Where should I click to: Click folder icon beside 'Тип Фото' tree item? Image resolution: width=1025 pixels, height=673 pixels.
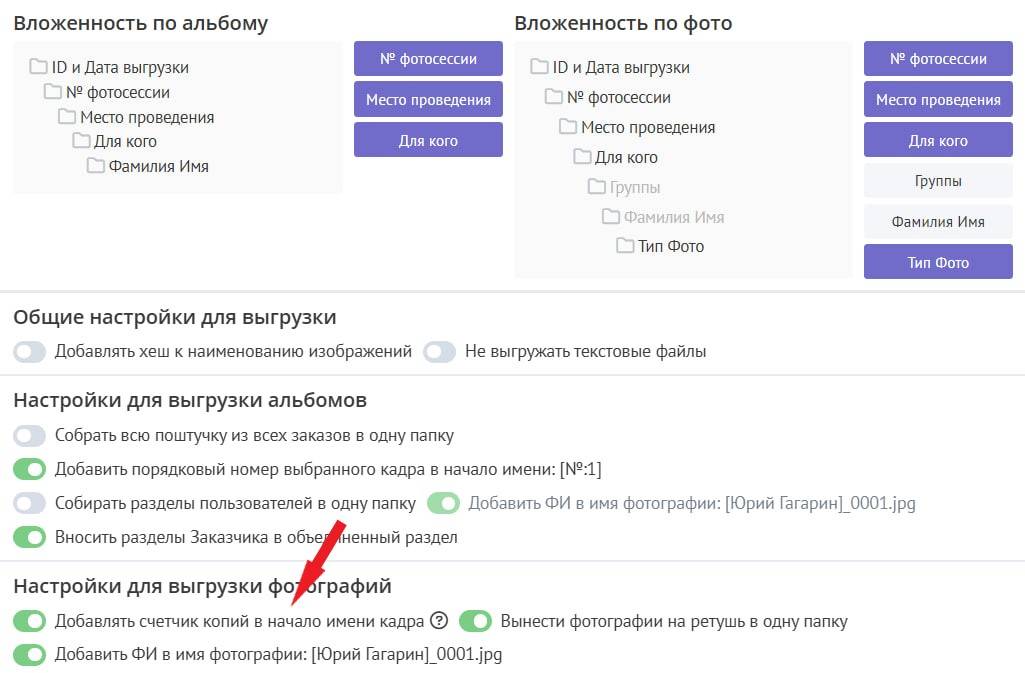625,246
